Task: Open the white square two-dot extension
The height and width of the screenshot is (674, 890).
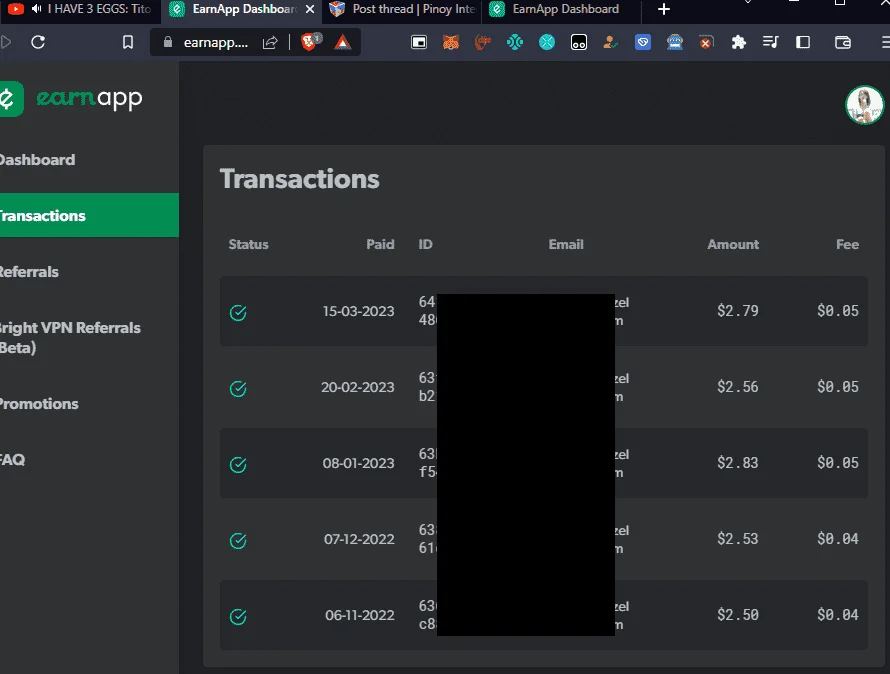Action: pos(578,42)
